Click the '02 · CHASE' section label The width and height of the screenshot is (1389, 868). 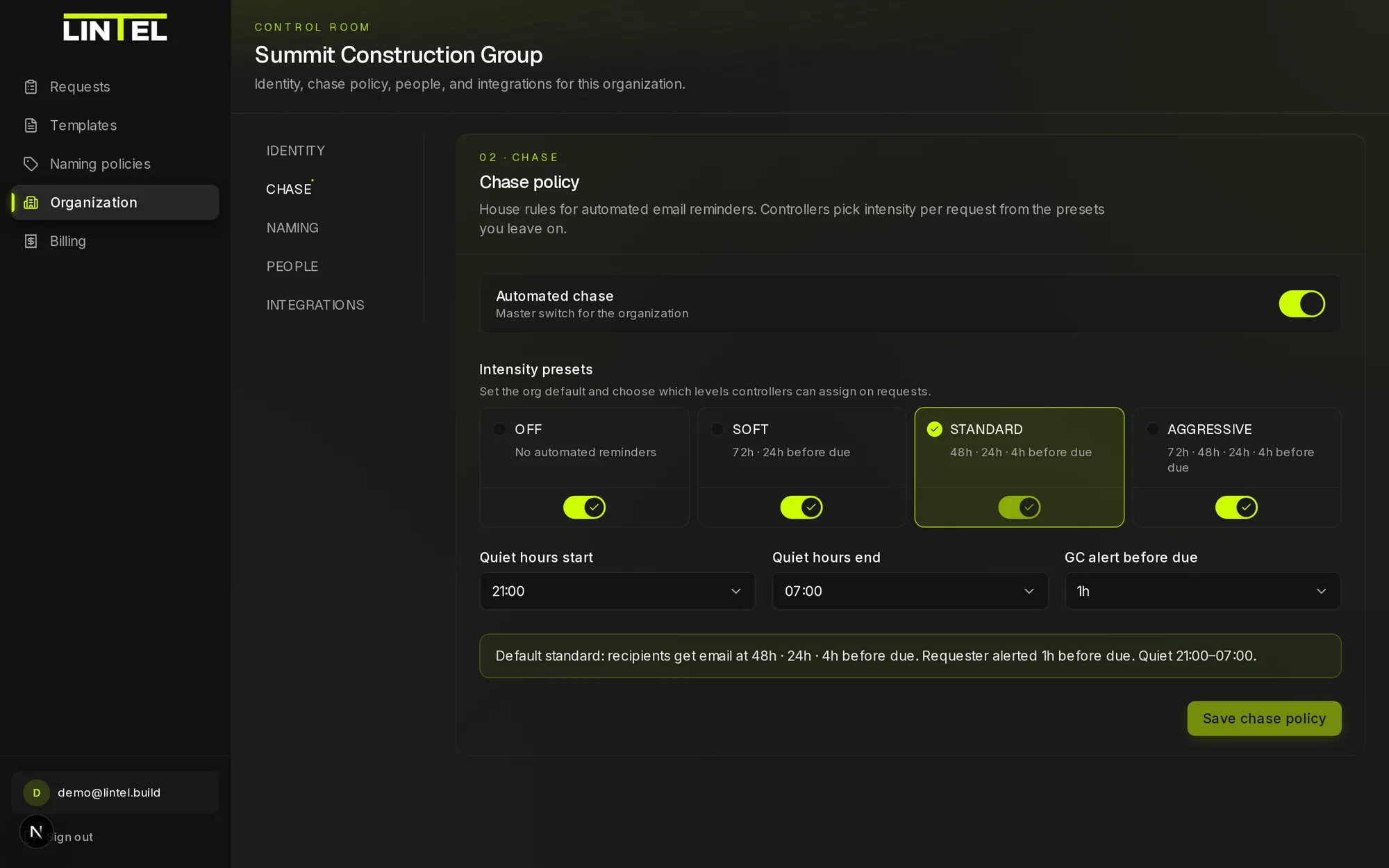pos(519,158)
